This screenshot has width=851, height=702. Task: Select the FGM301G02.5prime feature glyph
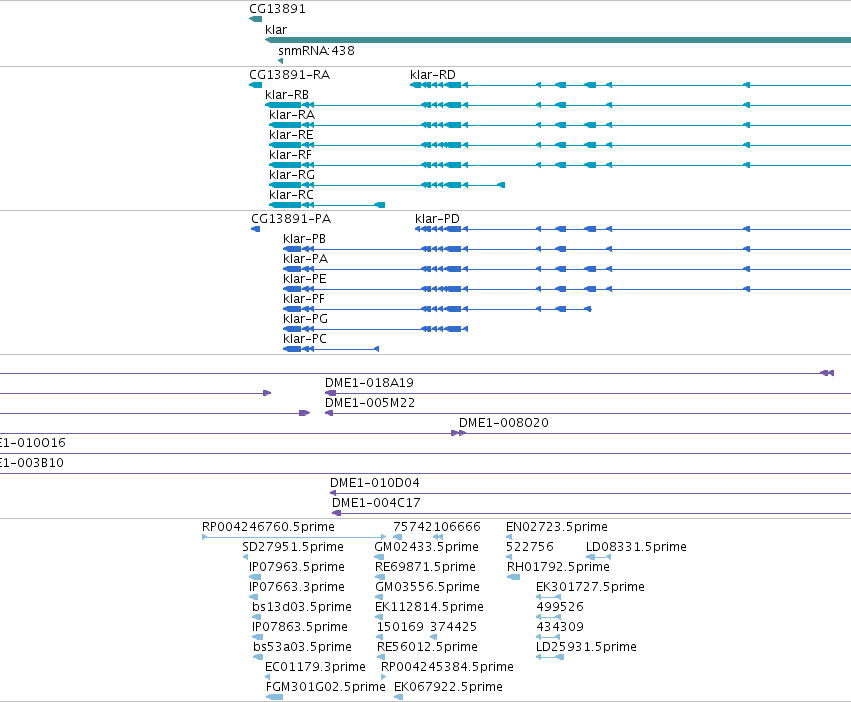(x=275, y=697)
